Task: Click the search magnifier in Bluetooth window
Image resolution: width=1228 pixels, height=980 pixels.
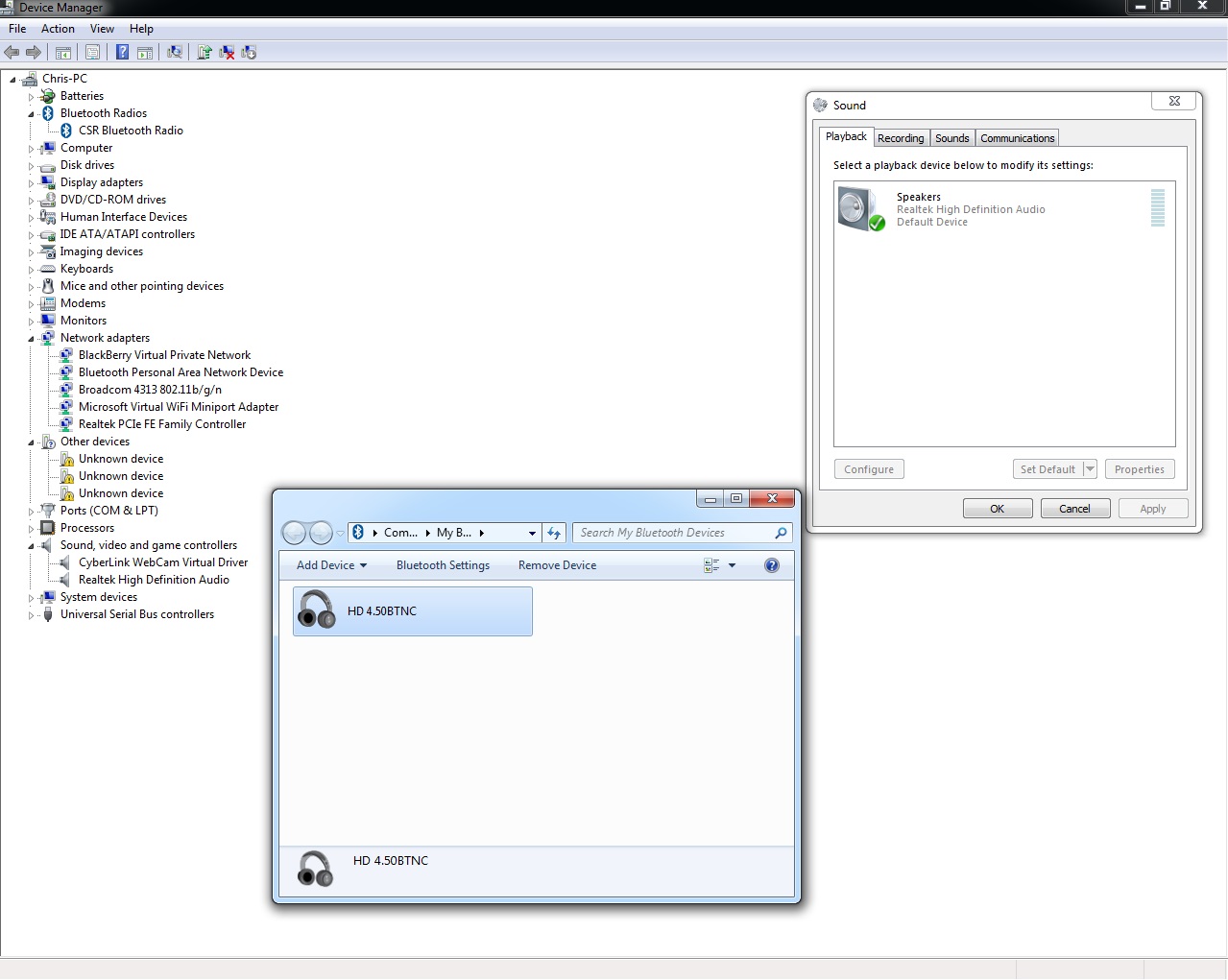Action: click(781, 533)
